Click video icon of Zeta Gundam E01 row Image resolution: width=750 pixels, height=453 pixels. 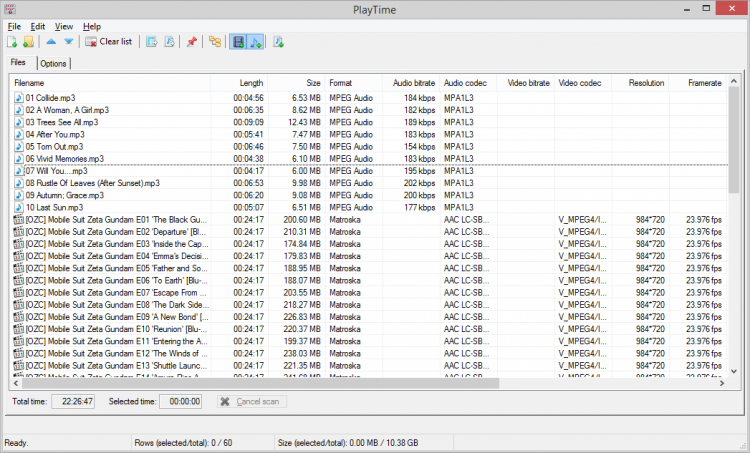pos(19,220)
